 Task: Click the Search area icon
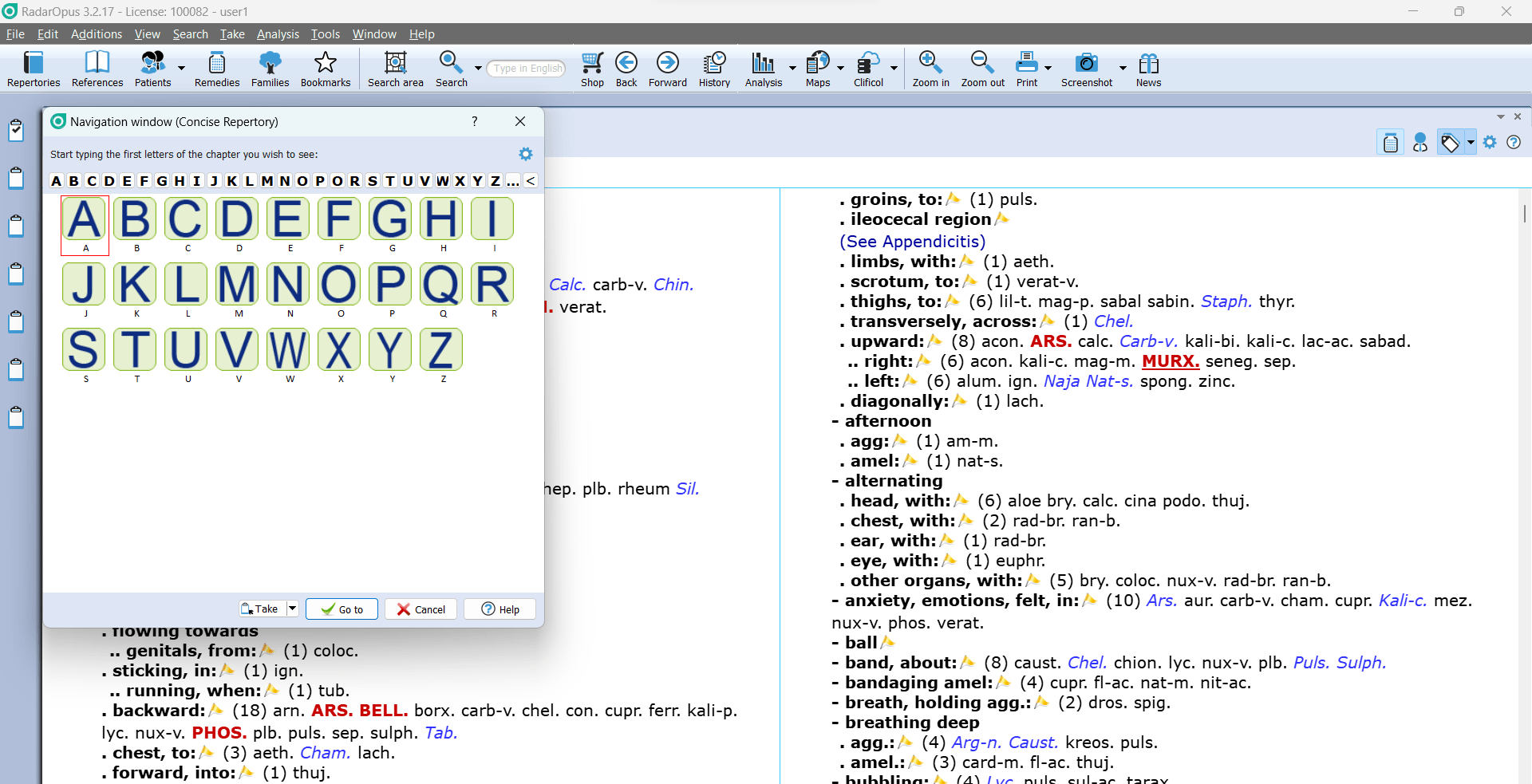(395, 69)
